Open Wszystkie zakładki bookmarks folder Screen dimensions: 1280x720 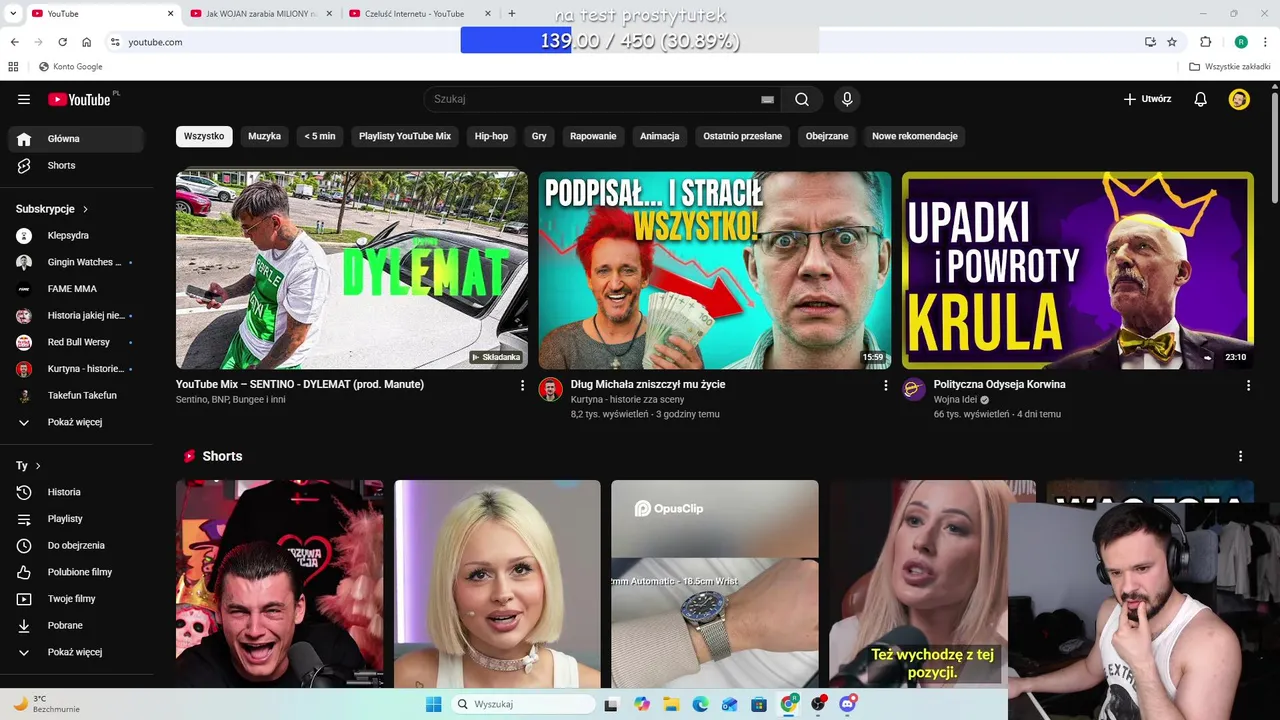[x=1229, y=67]
